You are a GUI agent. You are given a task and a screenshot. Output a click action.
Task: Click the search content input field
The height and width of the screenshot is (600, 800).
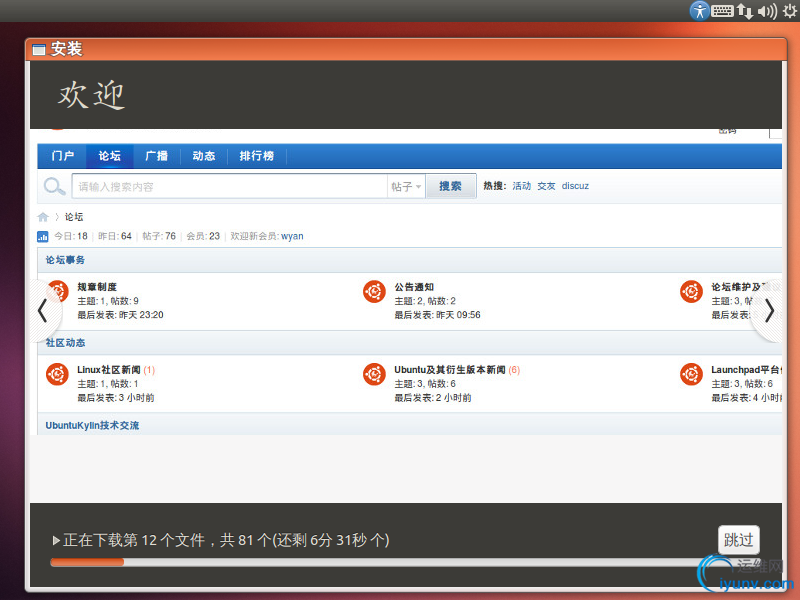coord(230,187)
